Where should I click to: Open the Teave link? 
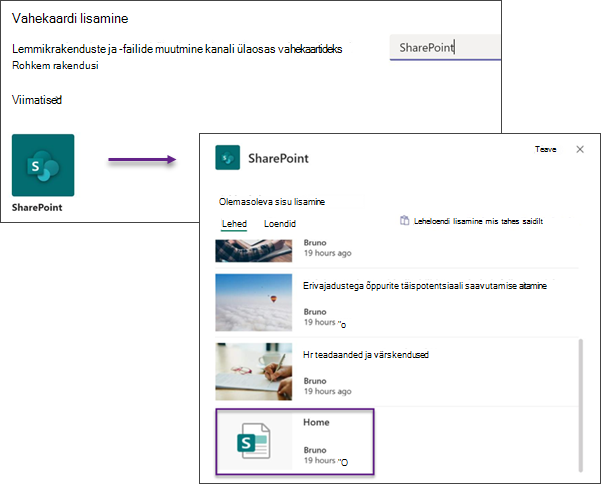click(545, 149)
